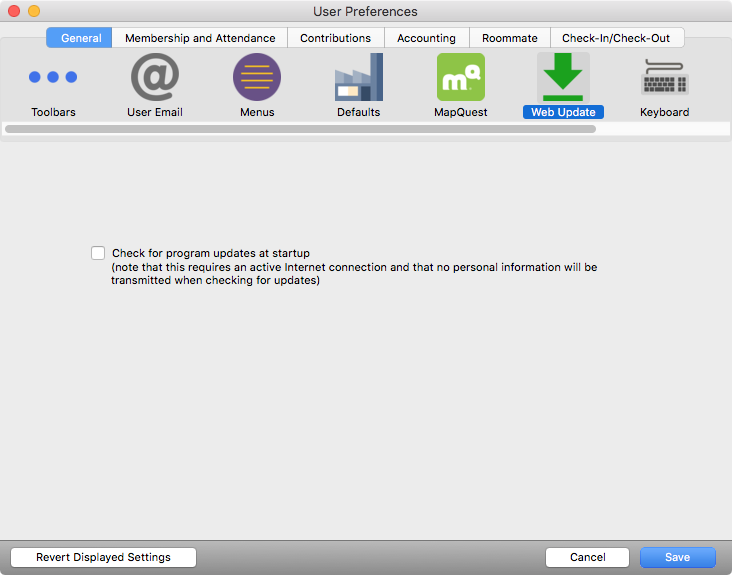Select the User Email @ icon
Screen dimensions: 732x575
pos(155,78)
